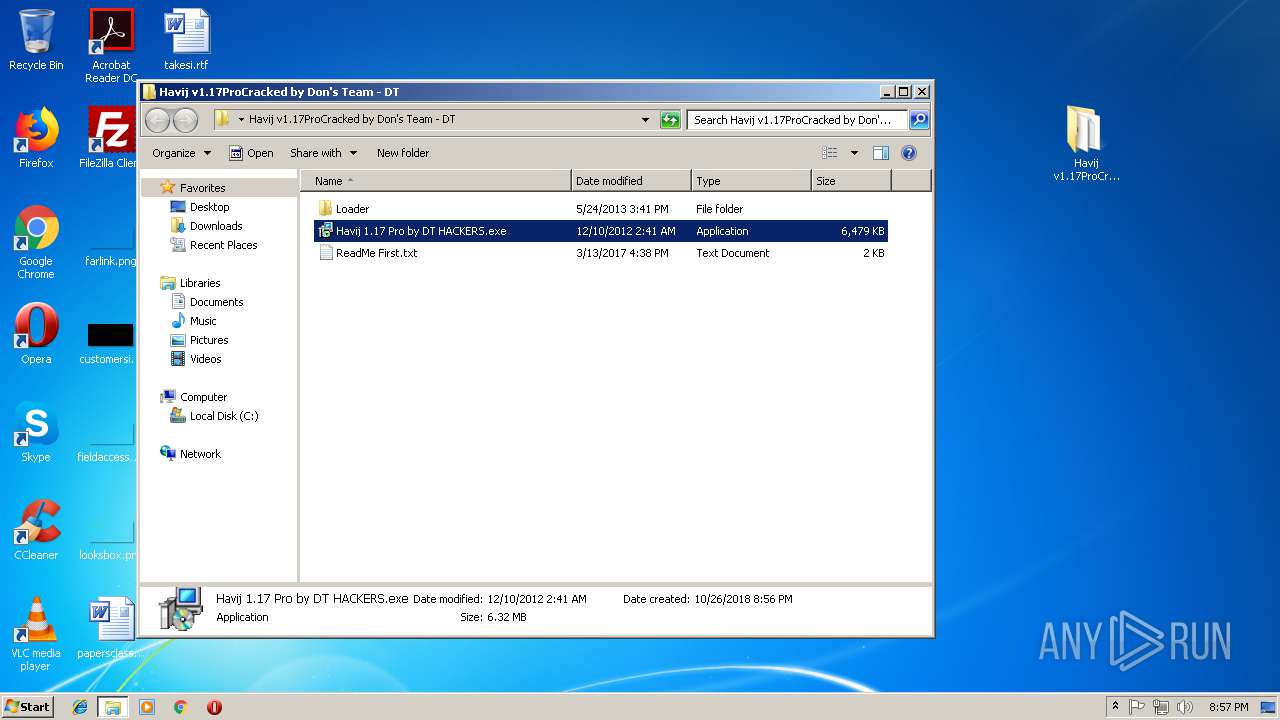Click the network tray icon
Image resolution: width=1280 pixels, height=720 pixels.
pyautogui.click(x=1161, y=707)
